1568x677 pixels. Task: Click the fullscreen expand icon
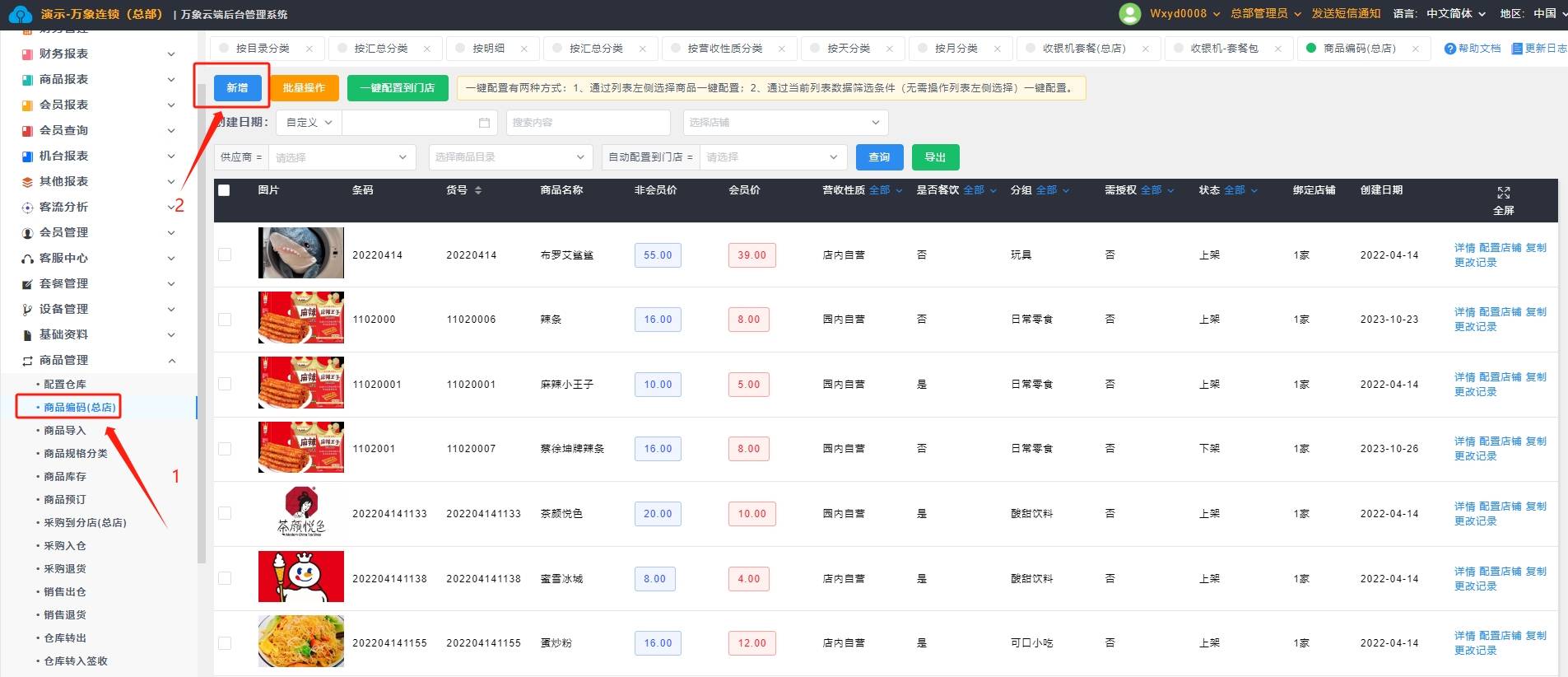1503,193
